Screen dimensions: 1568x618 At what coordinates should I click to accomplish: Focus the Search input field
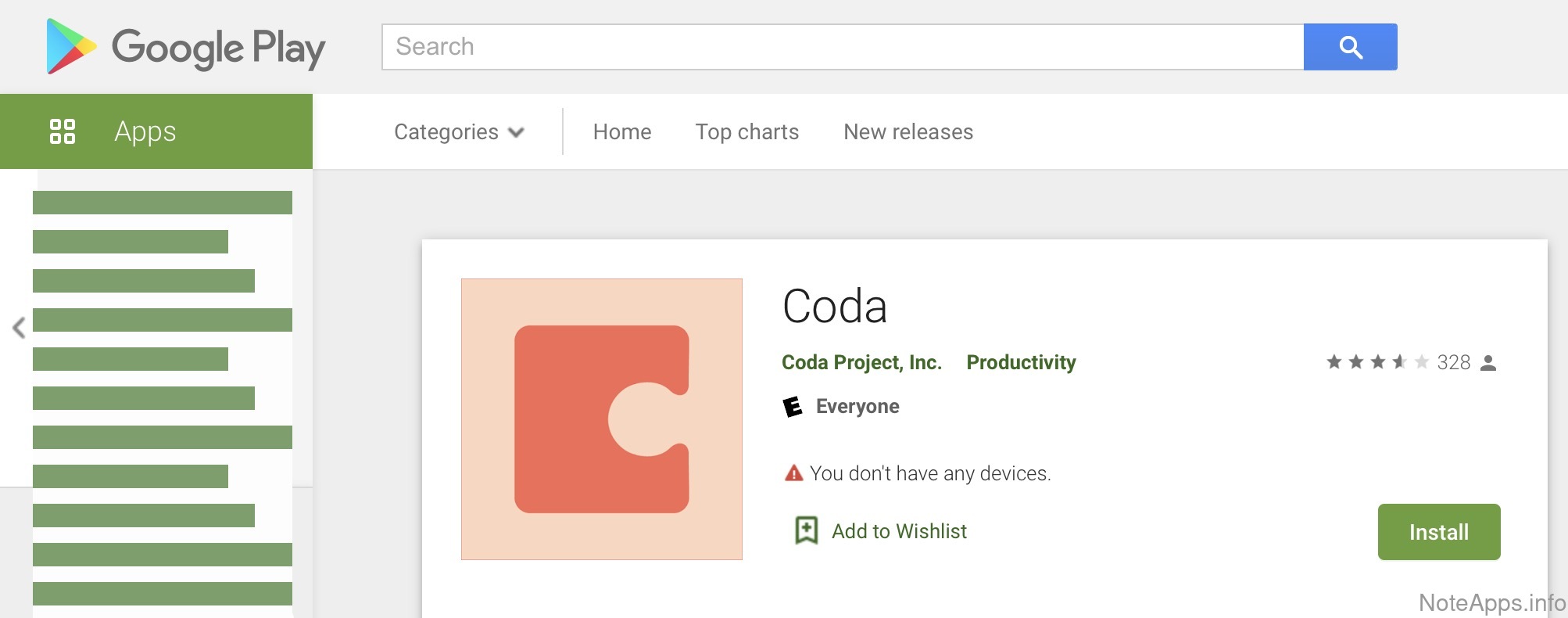[843, 47]
